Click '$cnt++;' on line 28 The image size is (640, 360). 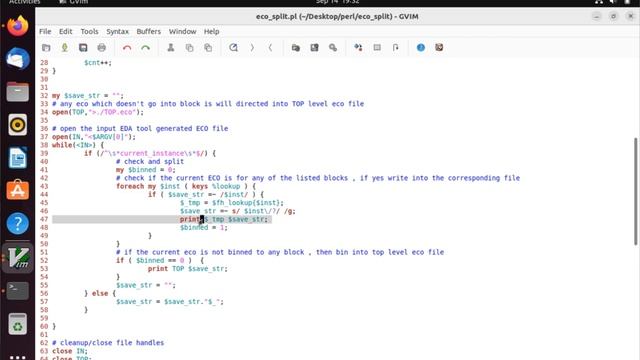(98, 62)
